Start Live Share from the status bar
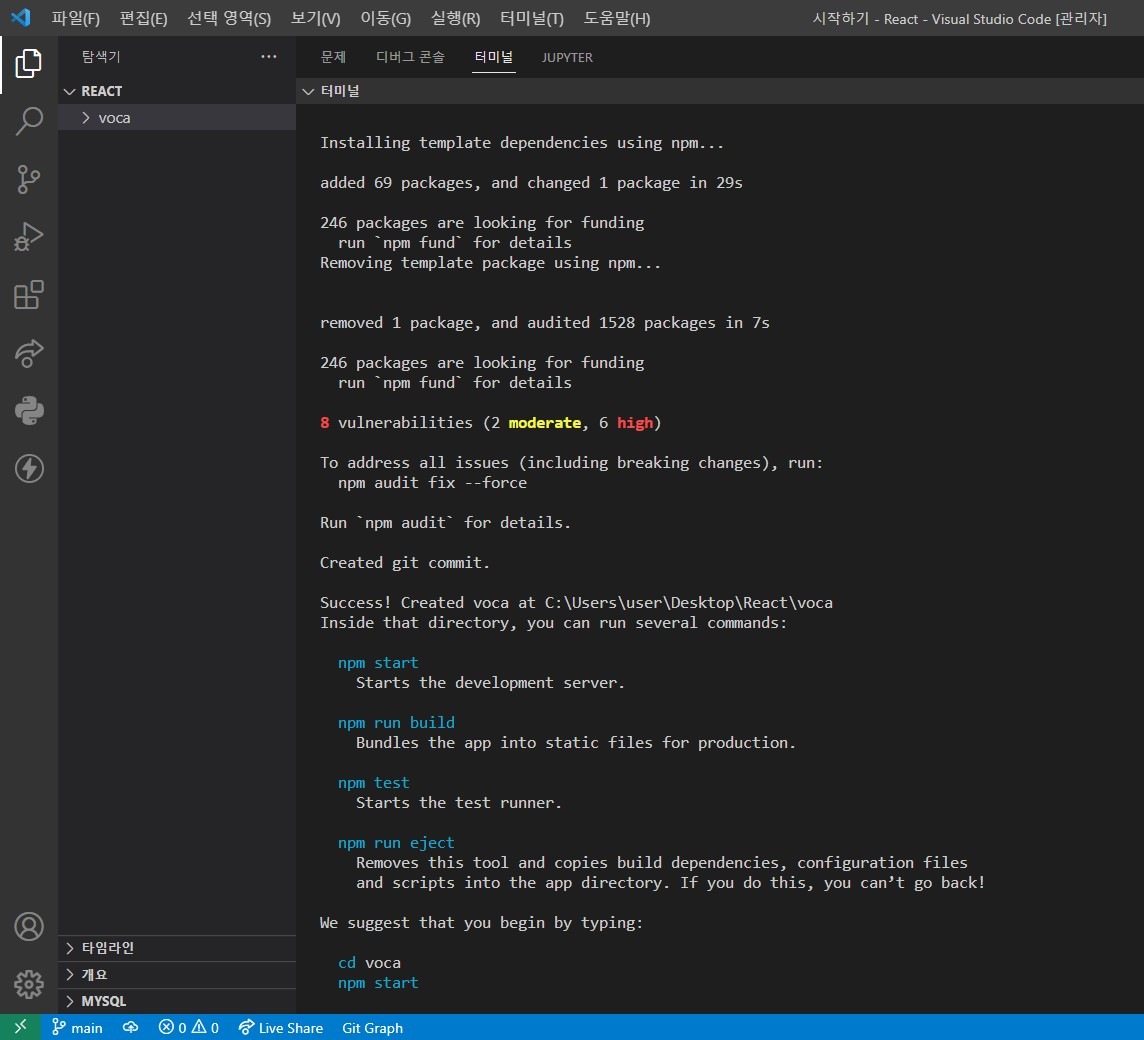1144x1040 pixels. (281, 1028)
